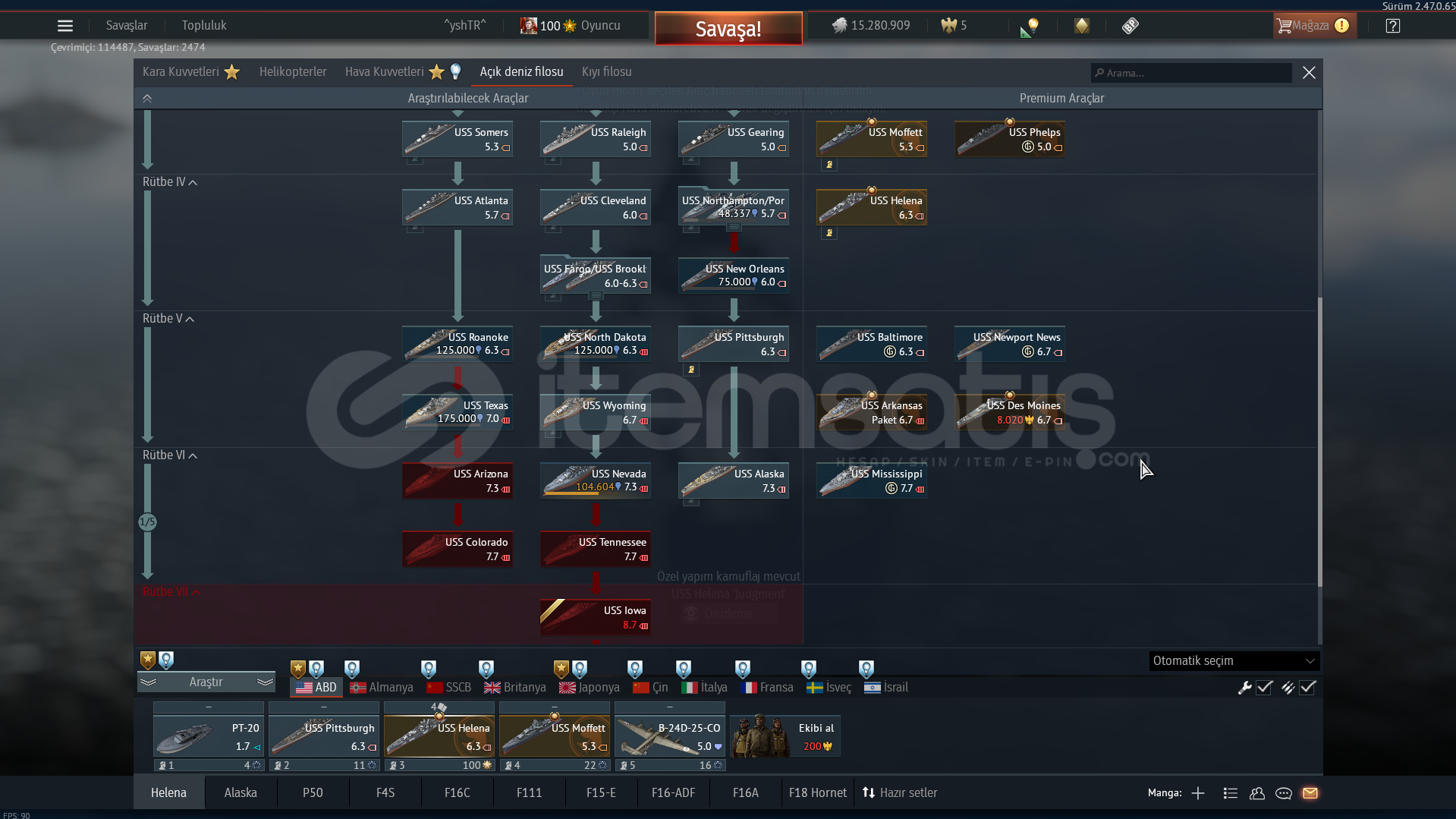Click the double-chevron collapse-all ranks arrow
1456x819 pixels.
147,99
